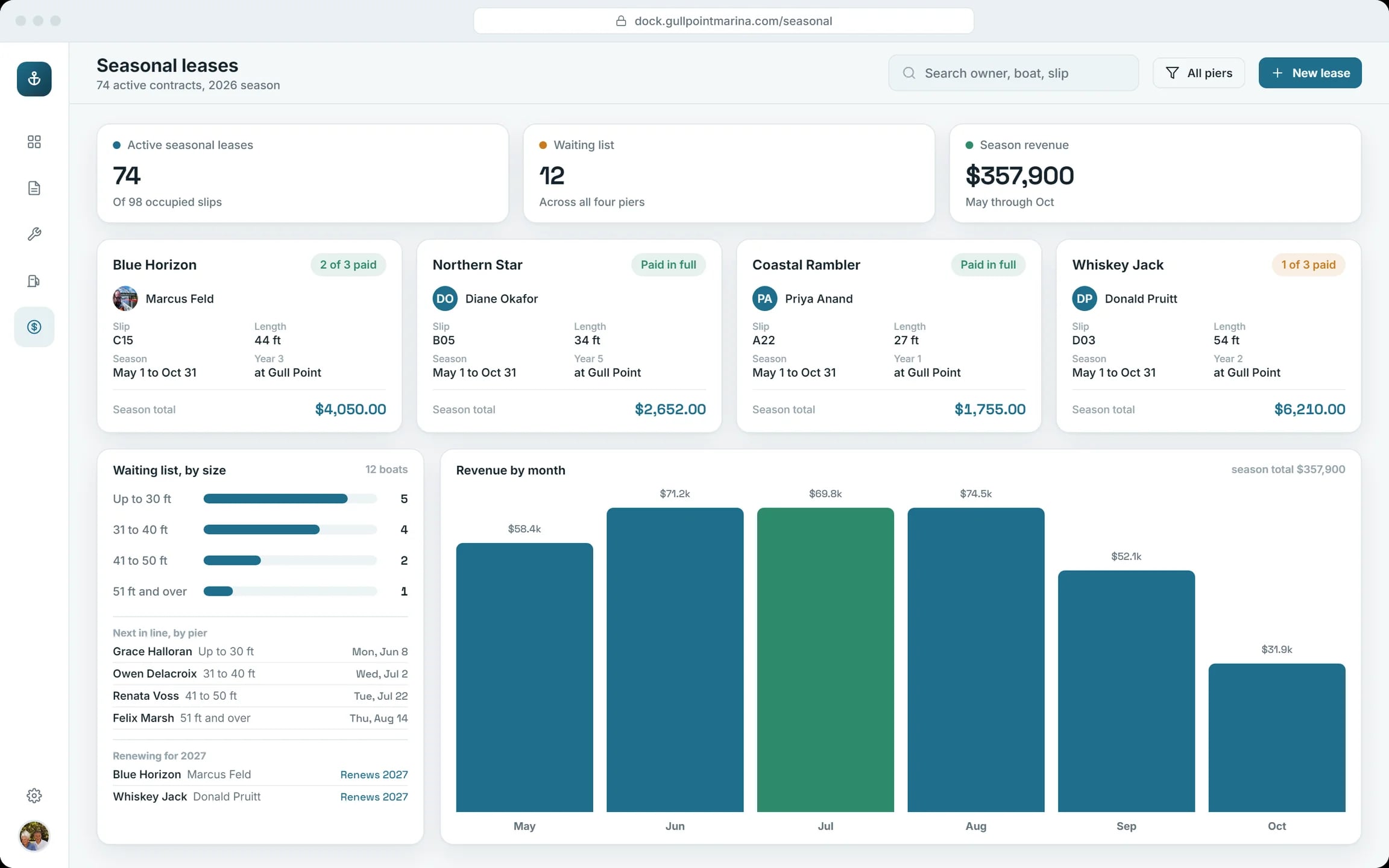Click the 12 boats label
The height and width of the screenshot is (868, 1389).
[386, 470]
